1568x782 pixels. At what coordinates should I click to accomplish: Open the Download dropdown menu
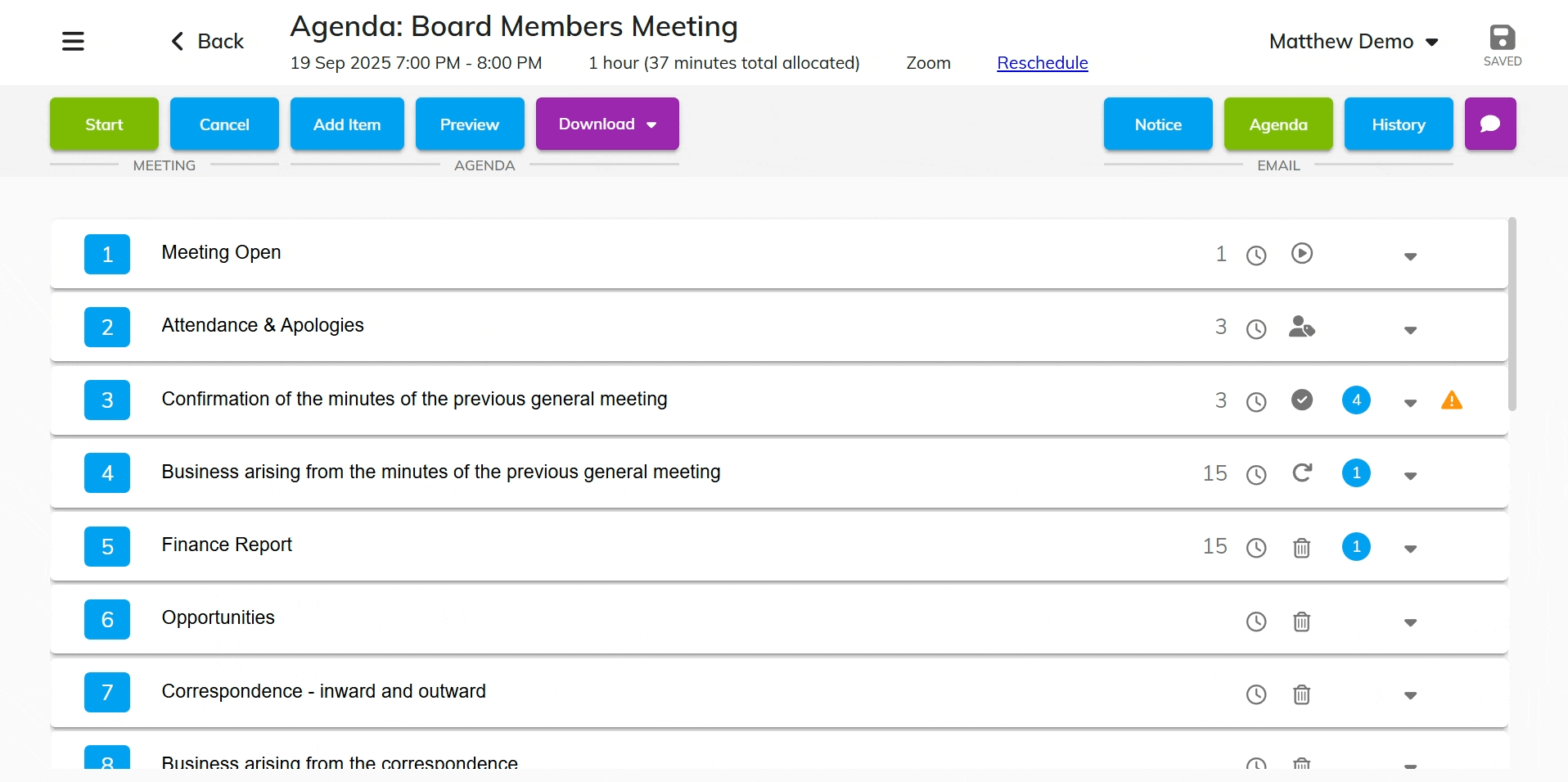pyautogui.click(x=606, y=124)
